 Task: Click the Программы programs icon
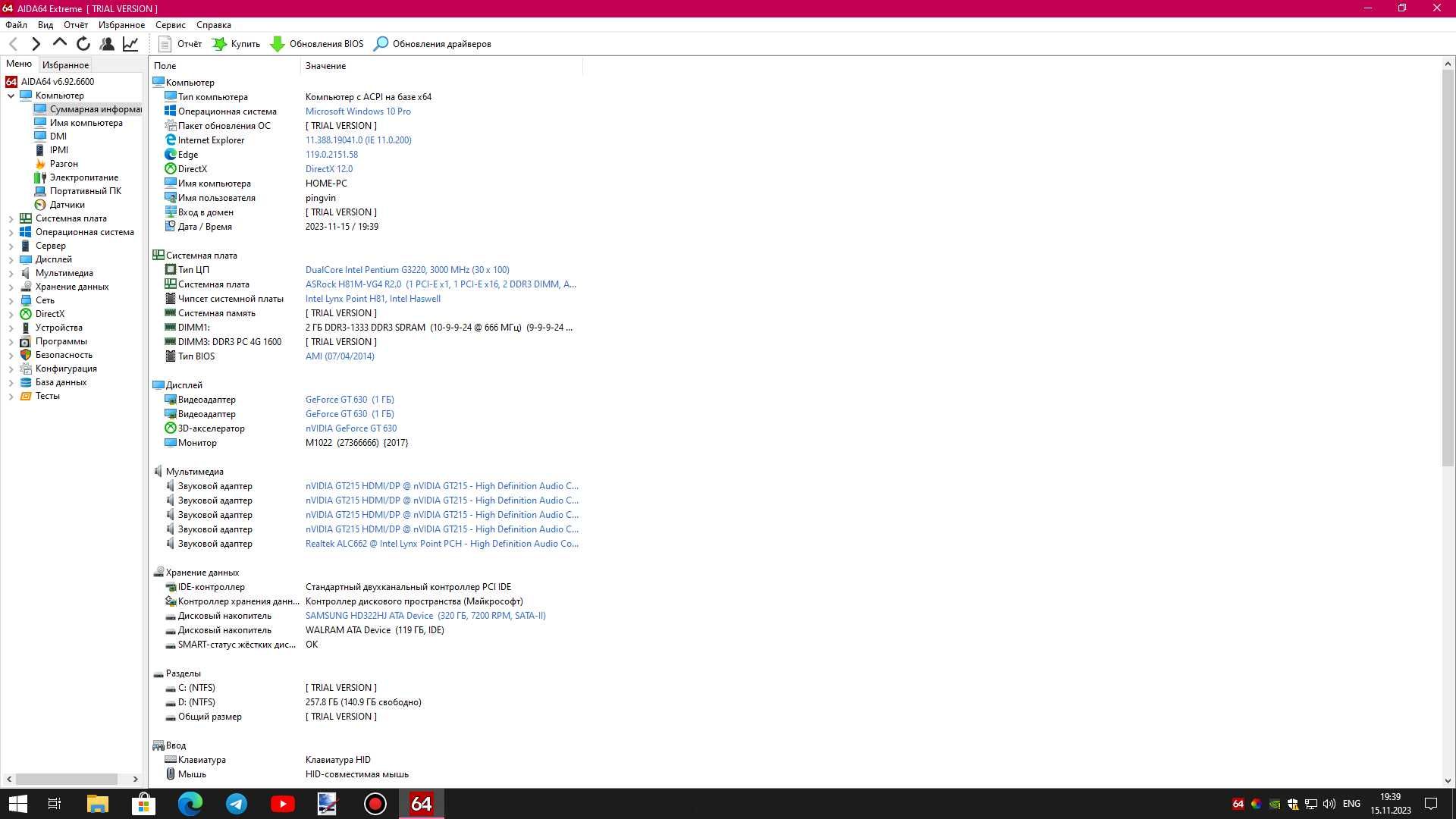(26, 341)
